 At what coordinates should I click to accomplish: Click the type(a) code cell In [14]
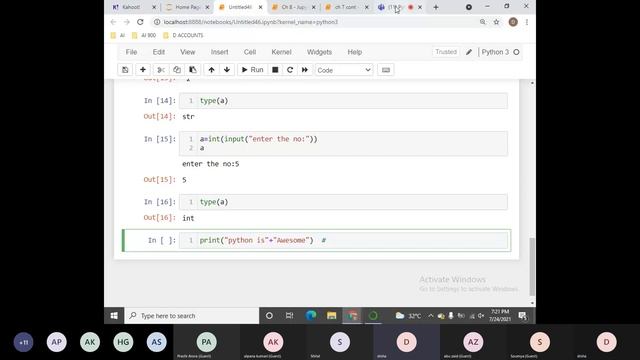point(343,101)
